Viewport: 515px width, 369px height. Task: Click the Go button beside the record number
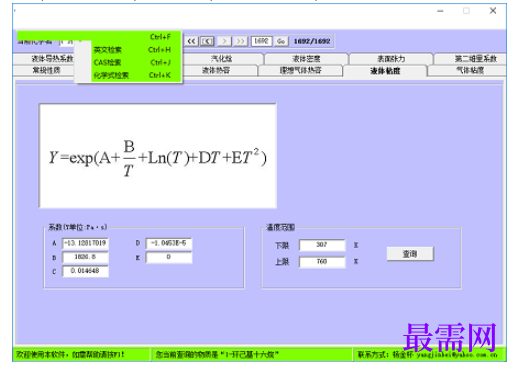pyautogui.click(x=281, y=41)
